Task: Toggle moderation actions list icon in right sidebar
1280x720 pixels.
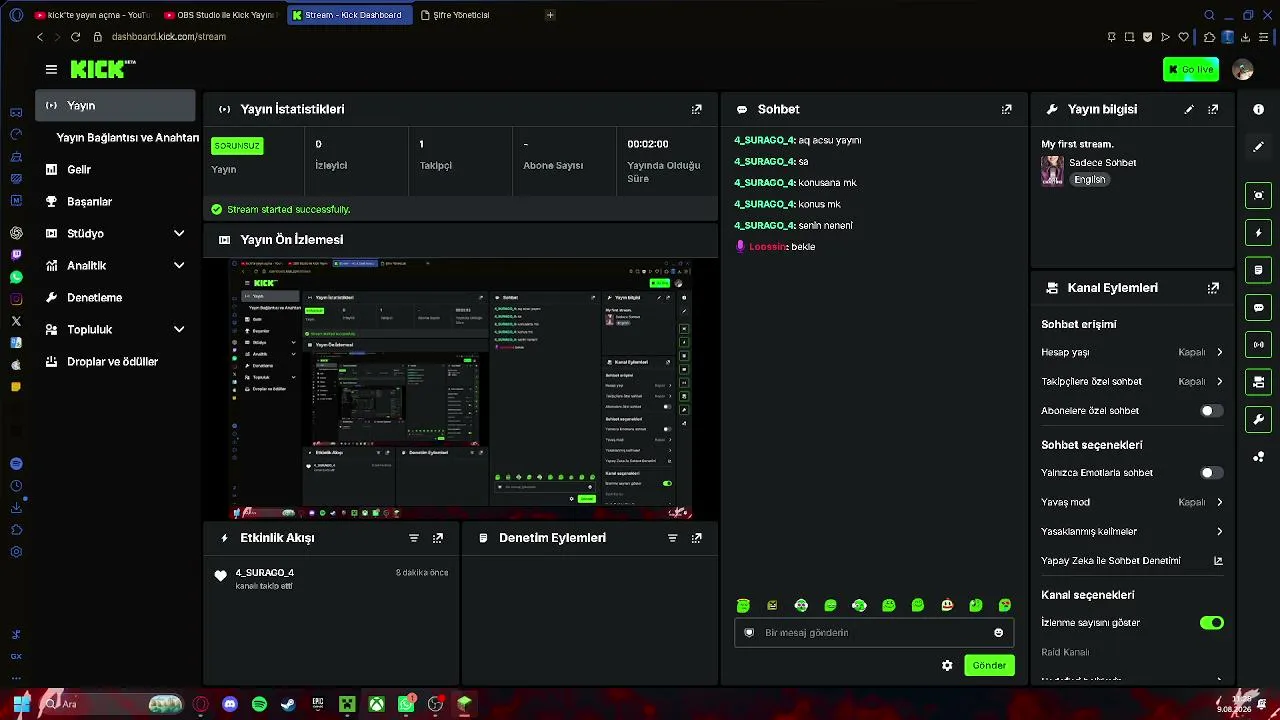Action: point(1259,270)
